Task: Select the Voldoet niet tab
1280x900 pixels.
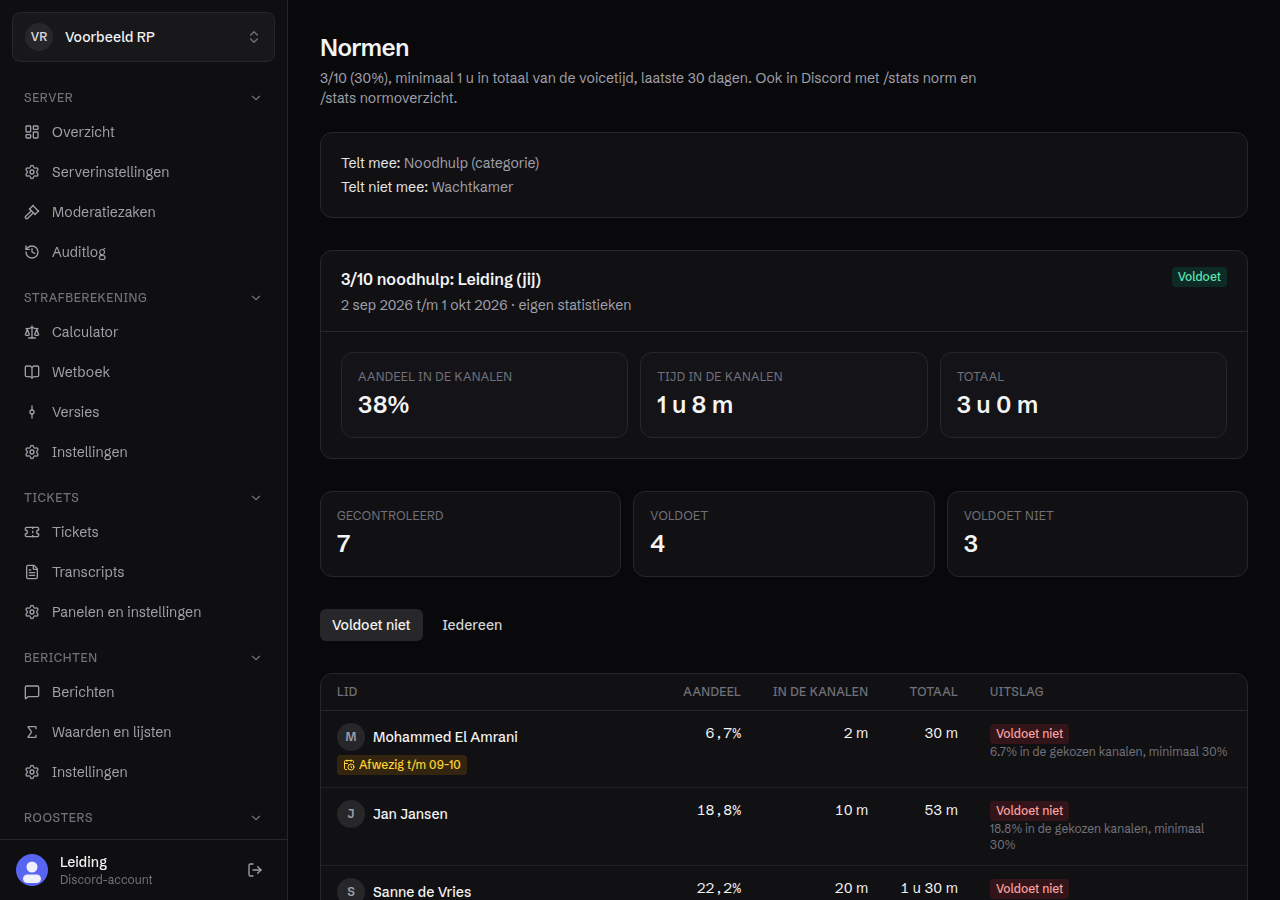Action: point(371,625)
